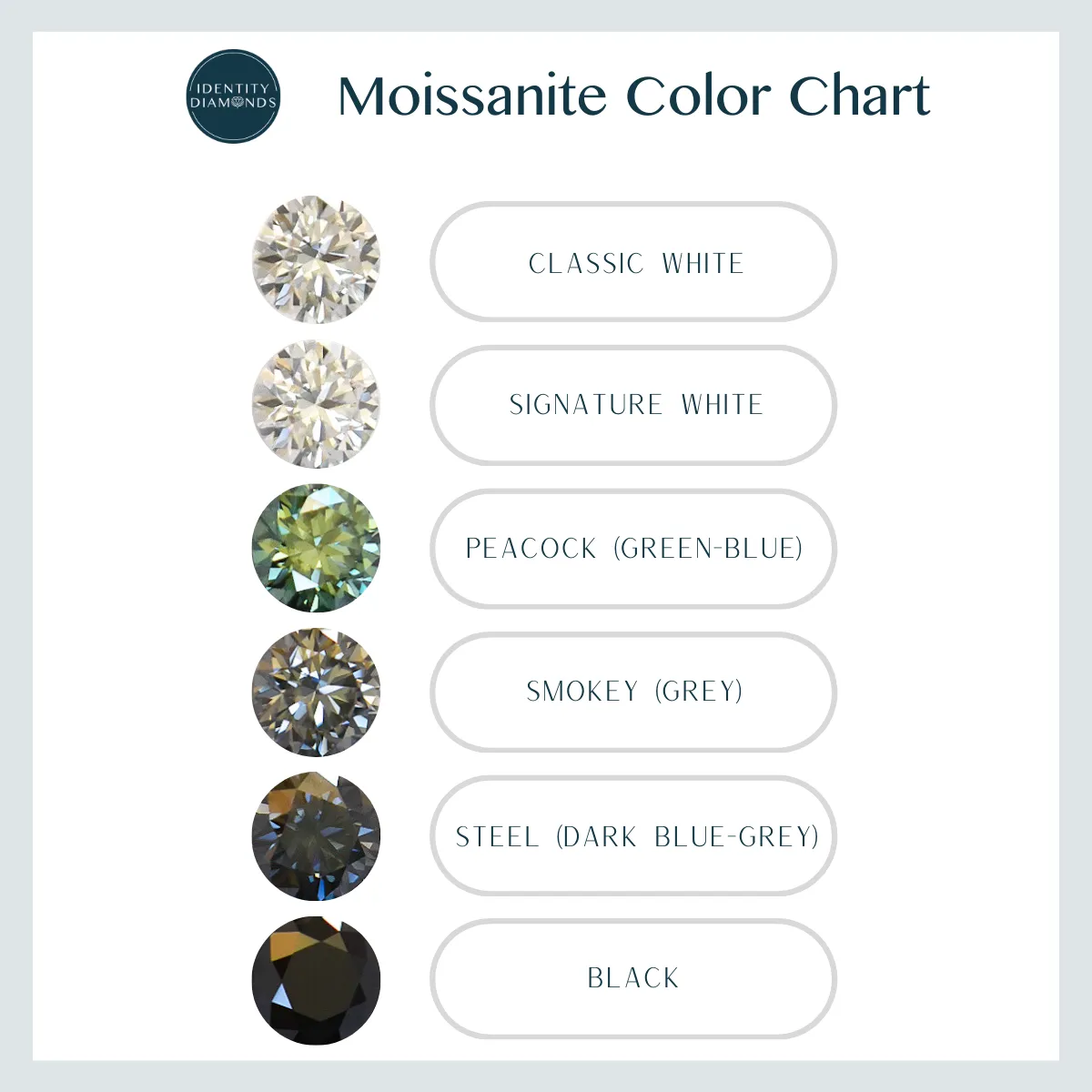Choose the Smokey grey gemstone image
The width and height of the screenshot is (1092, 1092).
coord(316,692)
